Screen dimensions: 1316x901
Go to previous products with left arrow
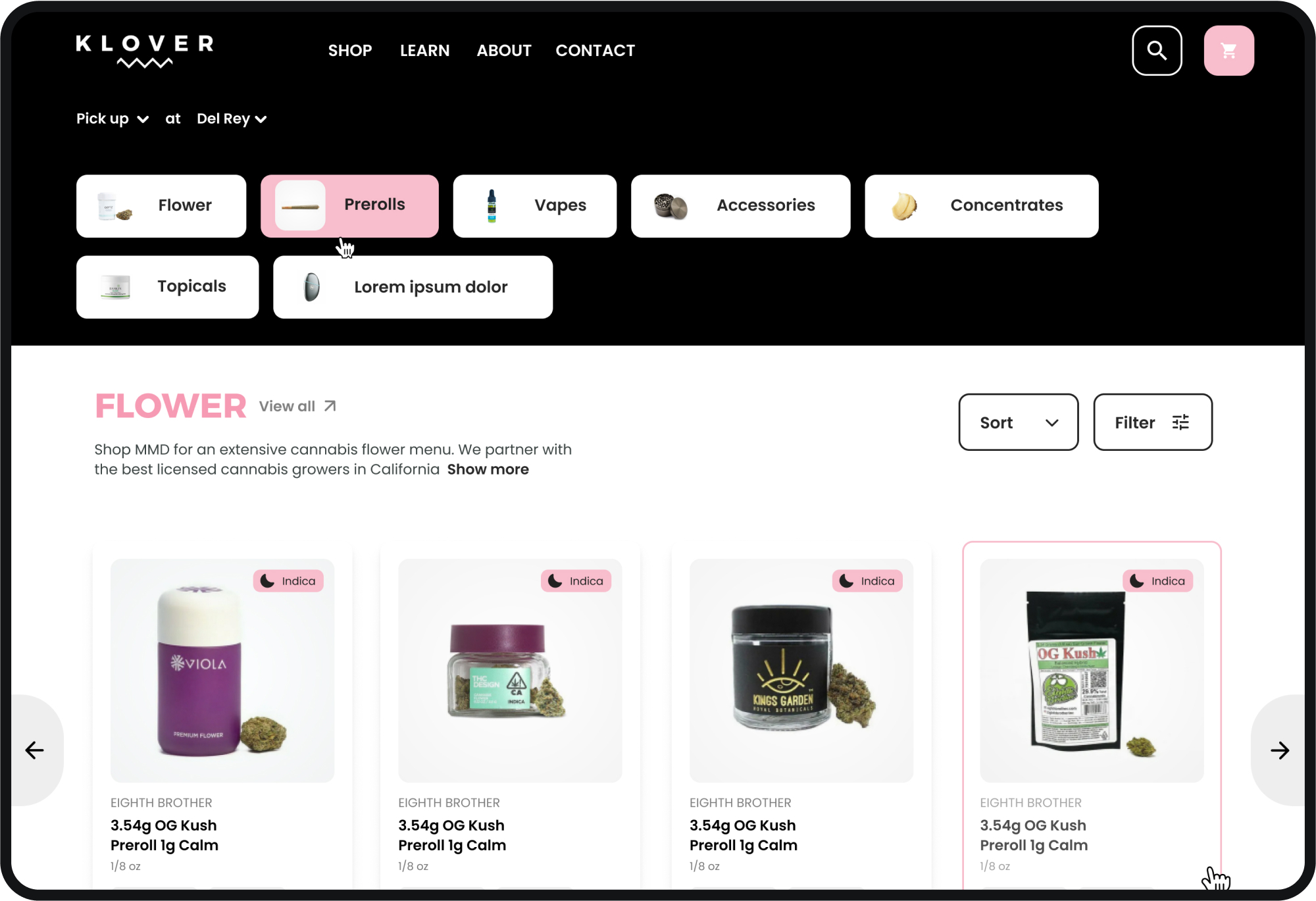[x=34, y=750]
